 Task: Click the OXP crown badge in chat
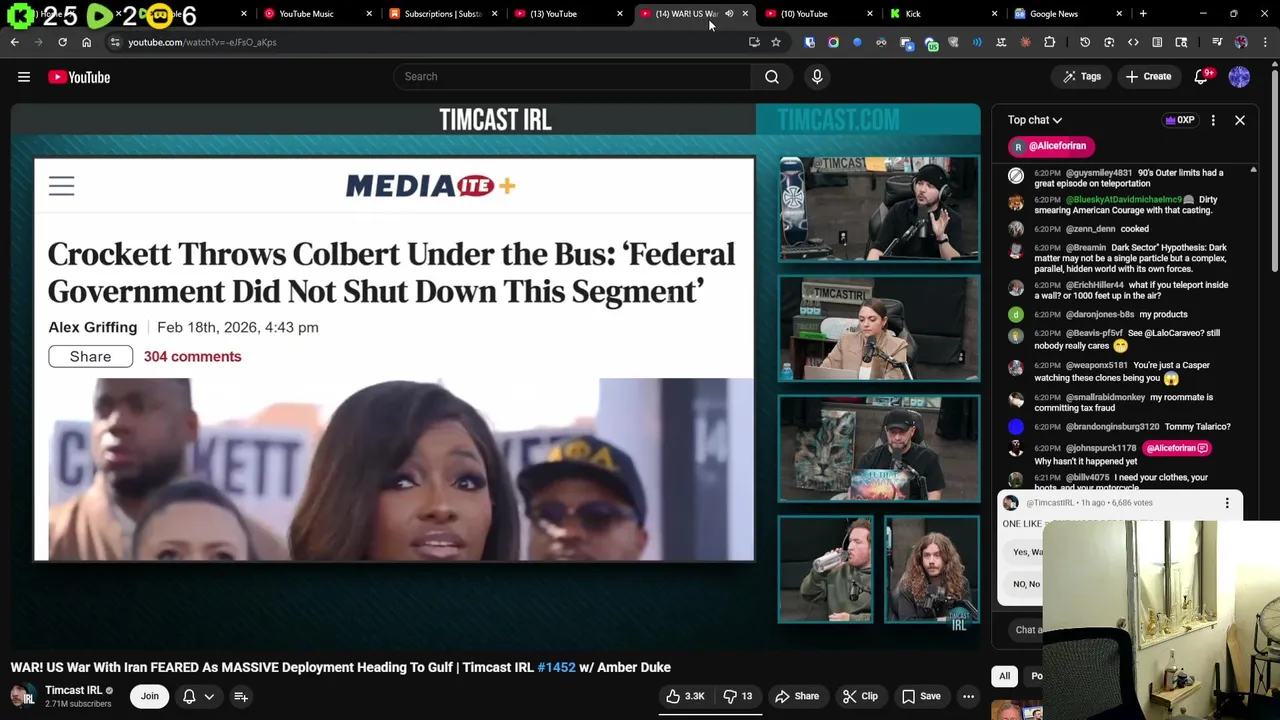click(x=1180, y=120)
